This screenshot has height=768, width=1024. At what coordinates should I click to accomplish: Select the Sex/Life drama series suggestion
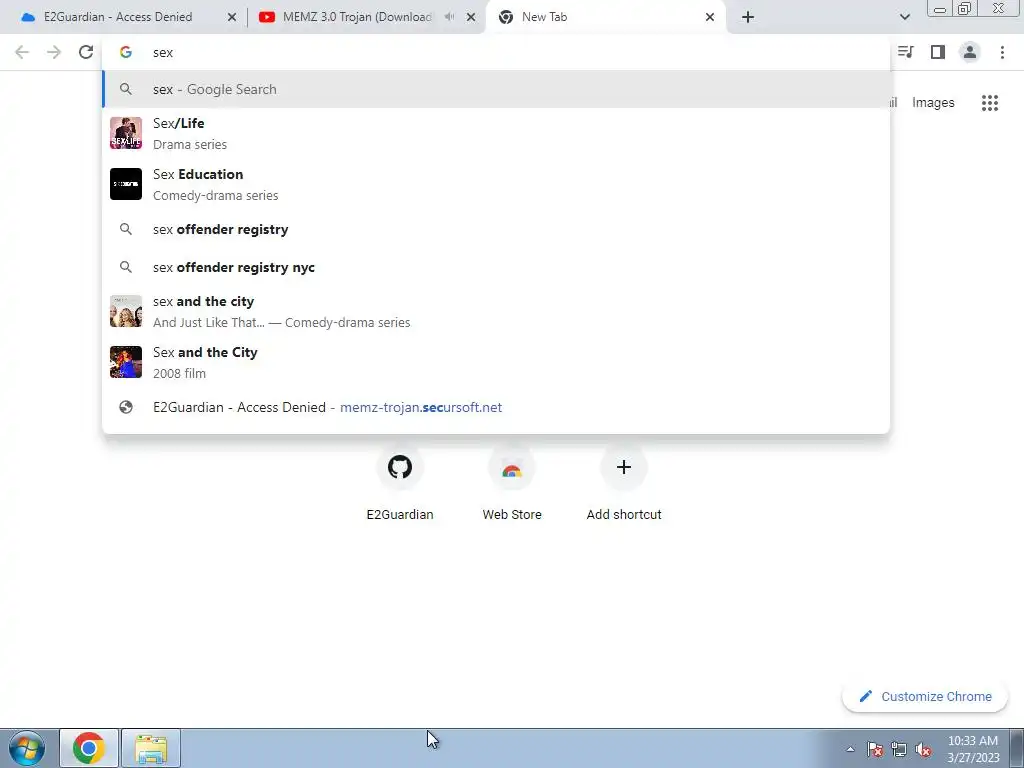coord(496,133)
